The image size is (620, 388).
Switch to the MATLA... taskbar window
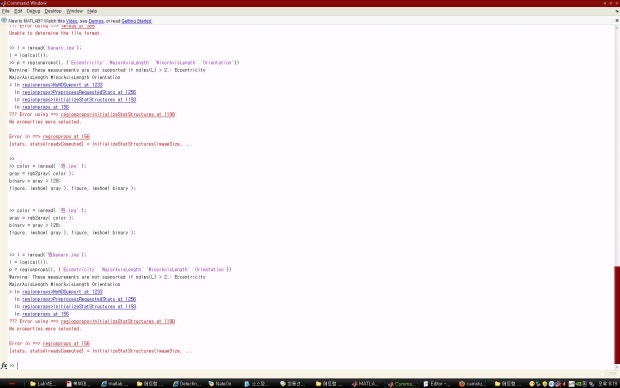click(x=365, y=384)
